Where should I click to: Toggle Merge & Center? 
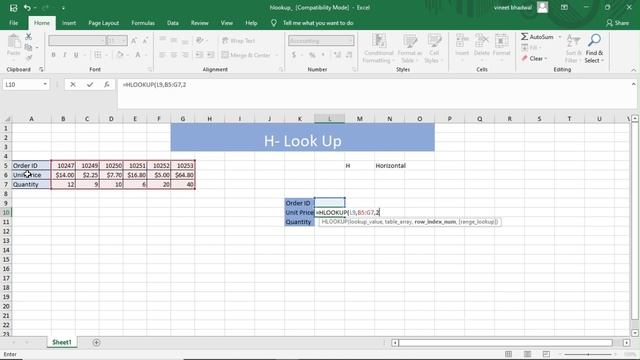click(246, 55)
